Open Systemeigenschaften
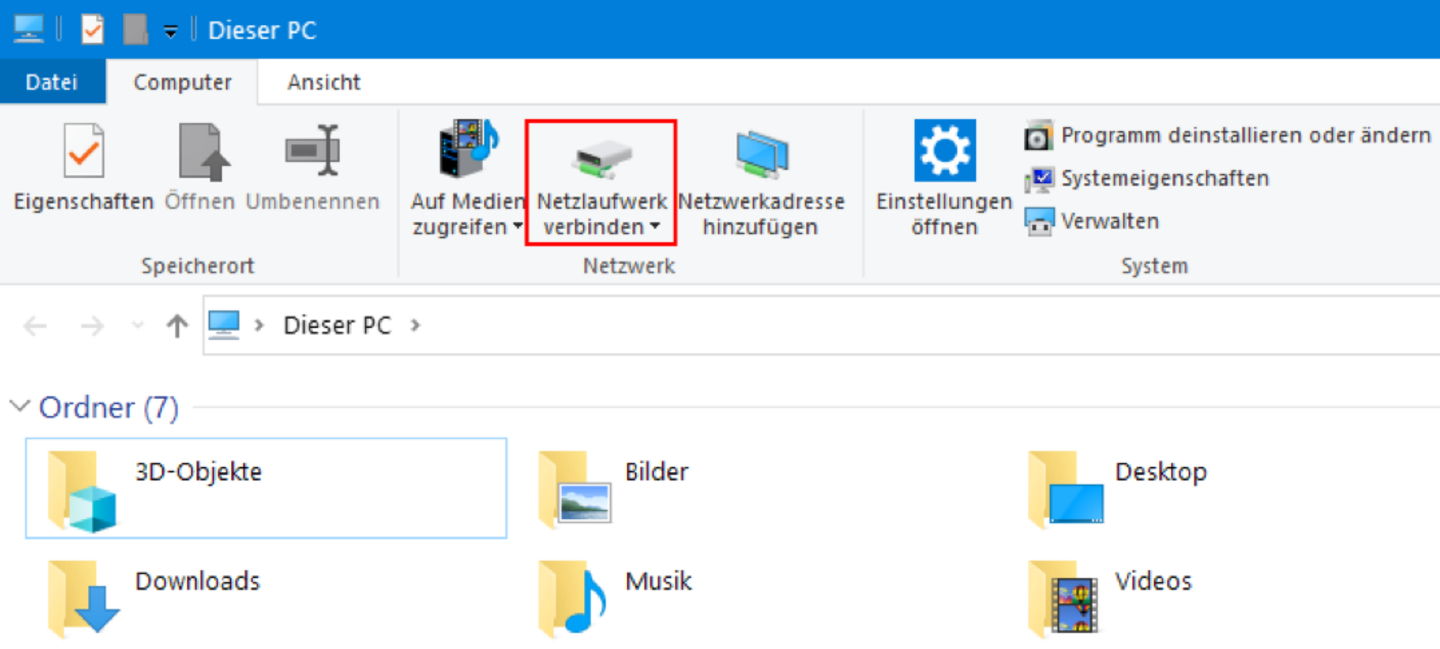The width and height of the screenshot is (1440, 649). point(1147,179)
